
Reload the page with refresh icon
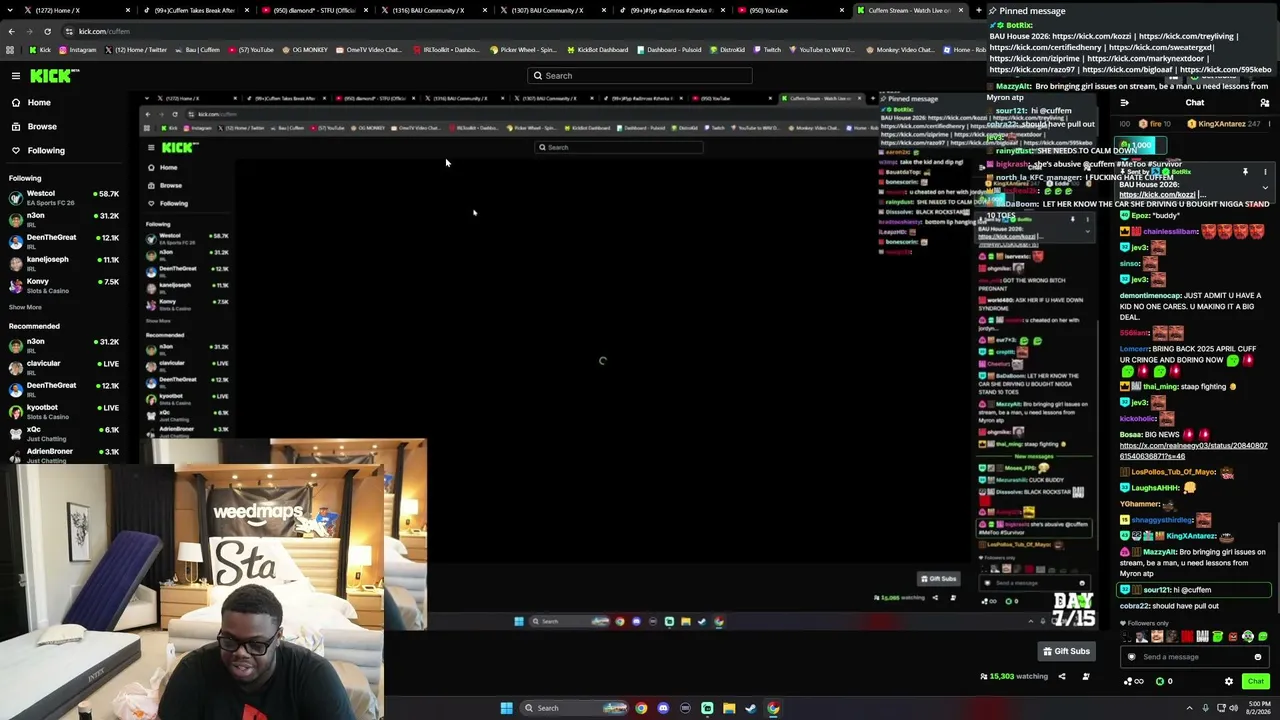[x=47, y=31]
